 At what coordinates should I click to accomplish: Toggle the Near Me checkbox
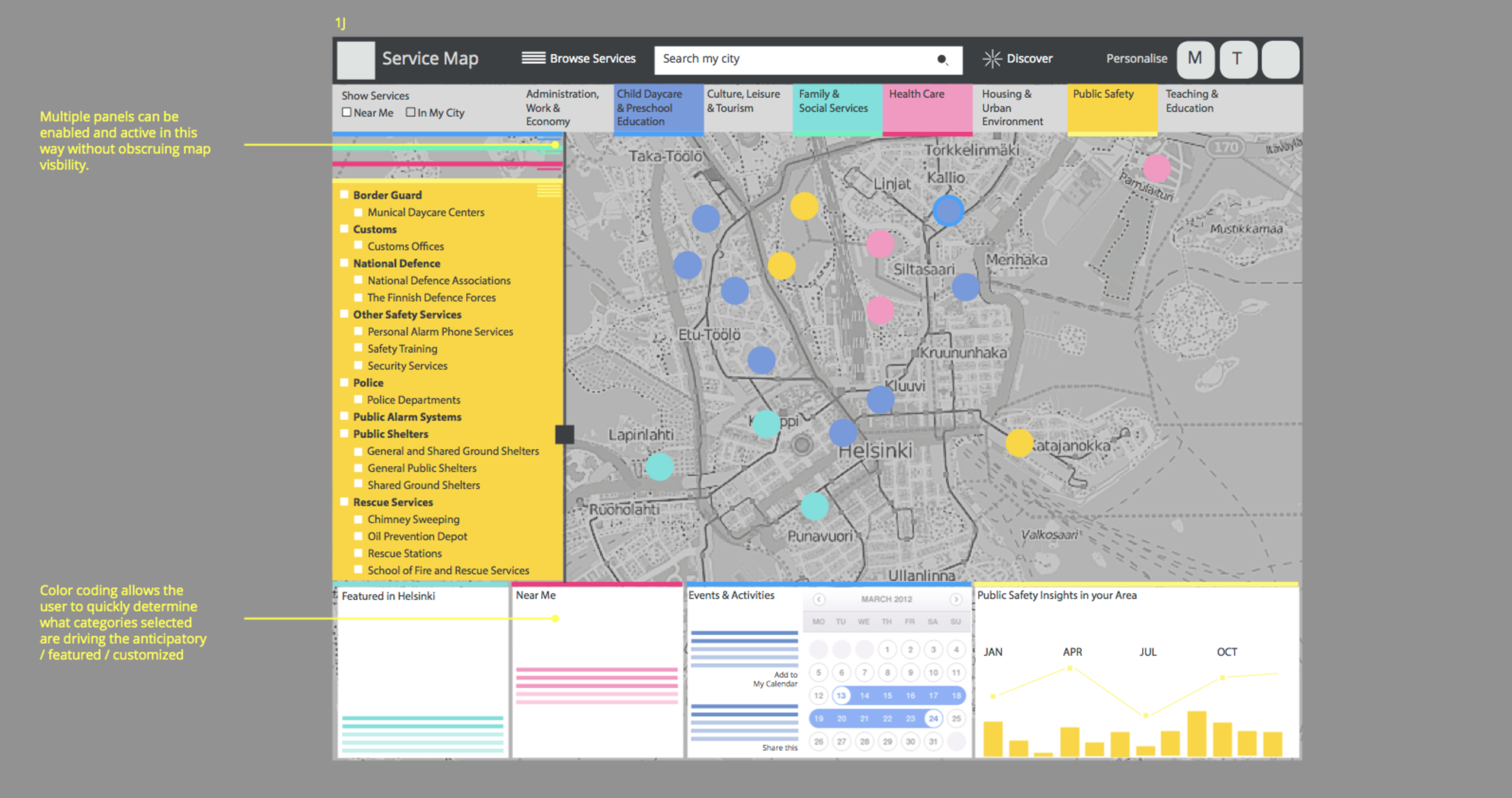[347, 112]
